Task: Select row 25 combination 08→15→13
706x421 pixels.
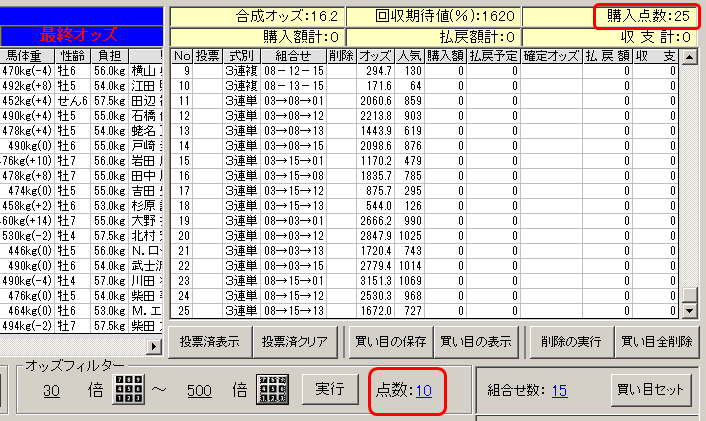Action: pos(294,311)
